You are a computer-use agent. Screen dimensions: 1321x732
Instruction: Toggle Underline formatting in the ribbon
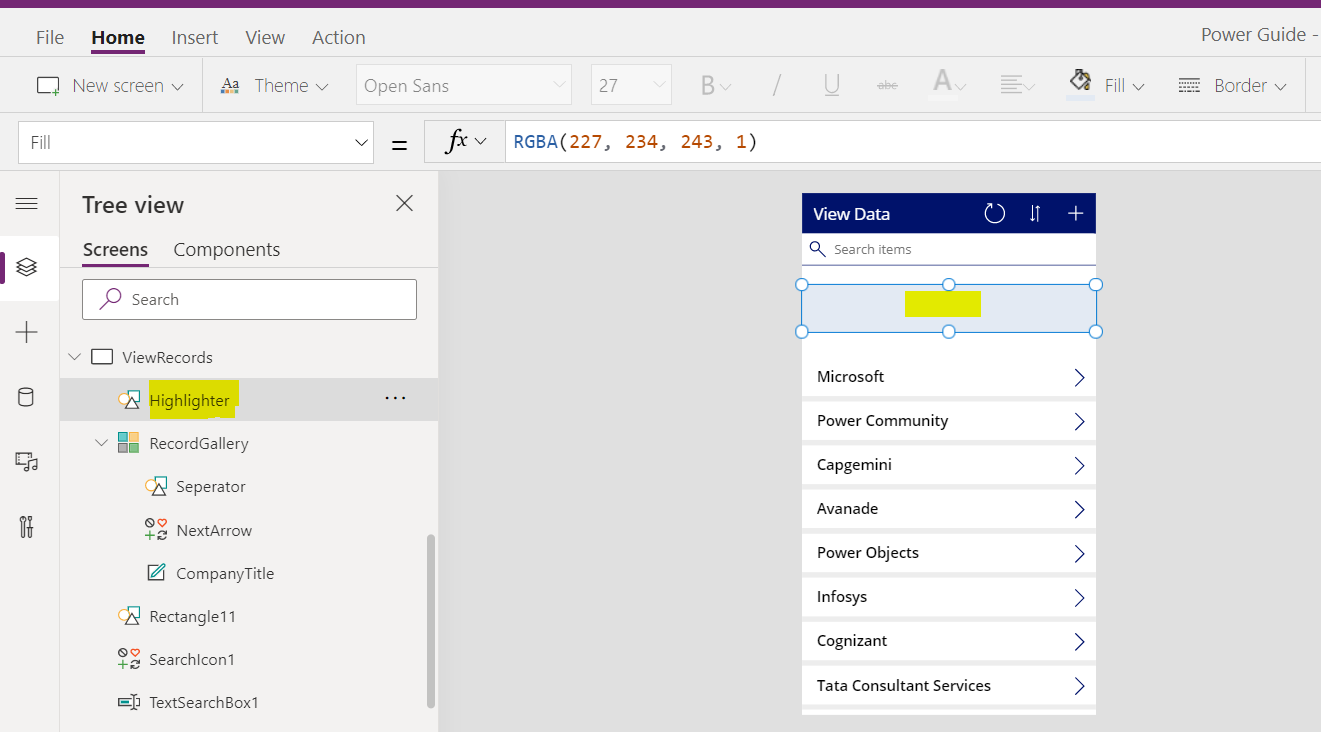coord(831,86)
